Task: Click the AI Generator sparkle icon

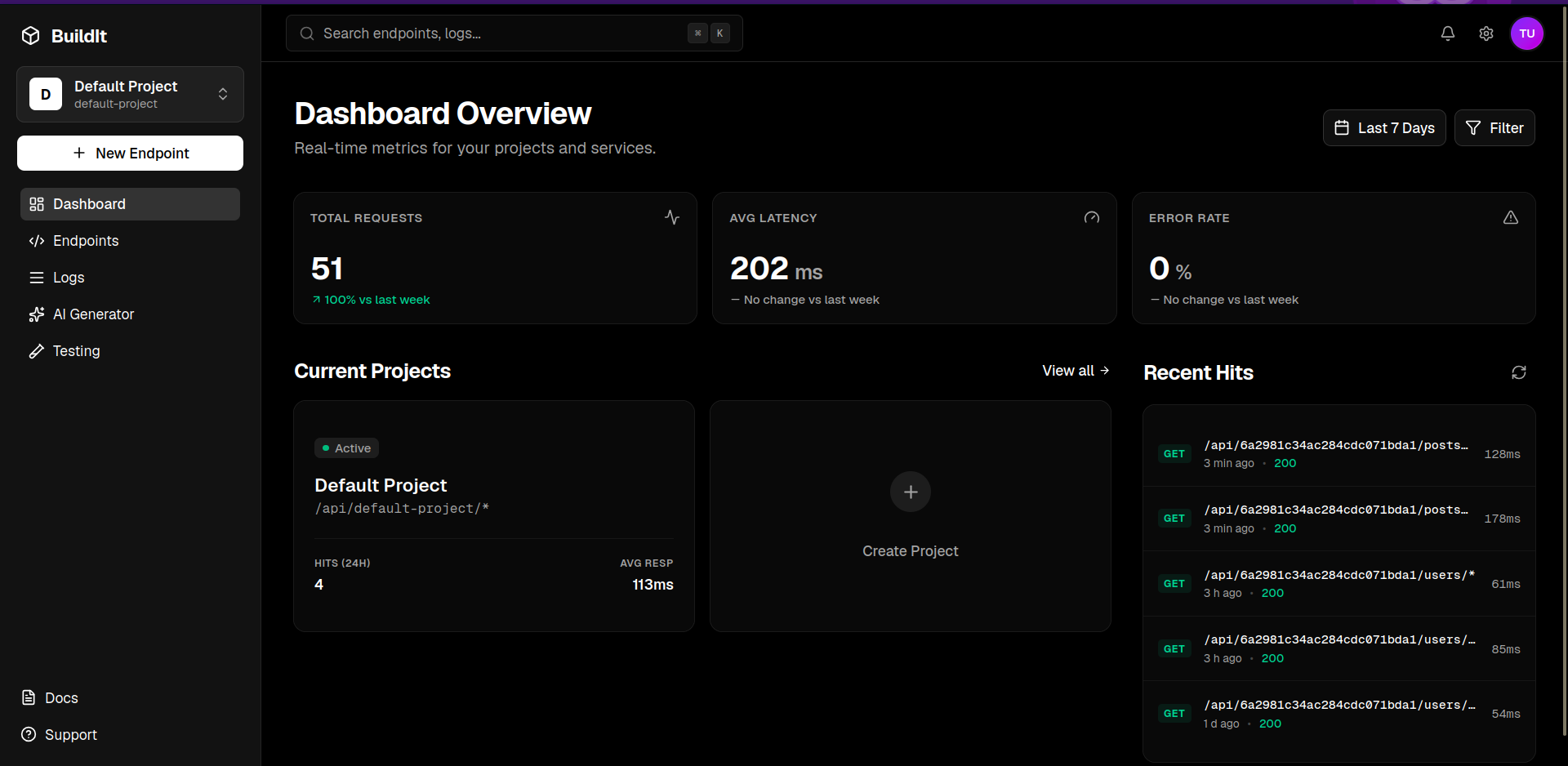Action: (x=37, y=314)
